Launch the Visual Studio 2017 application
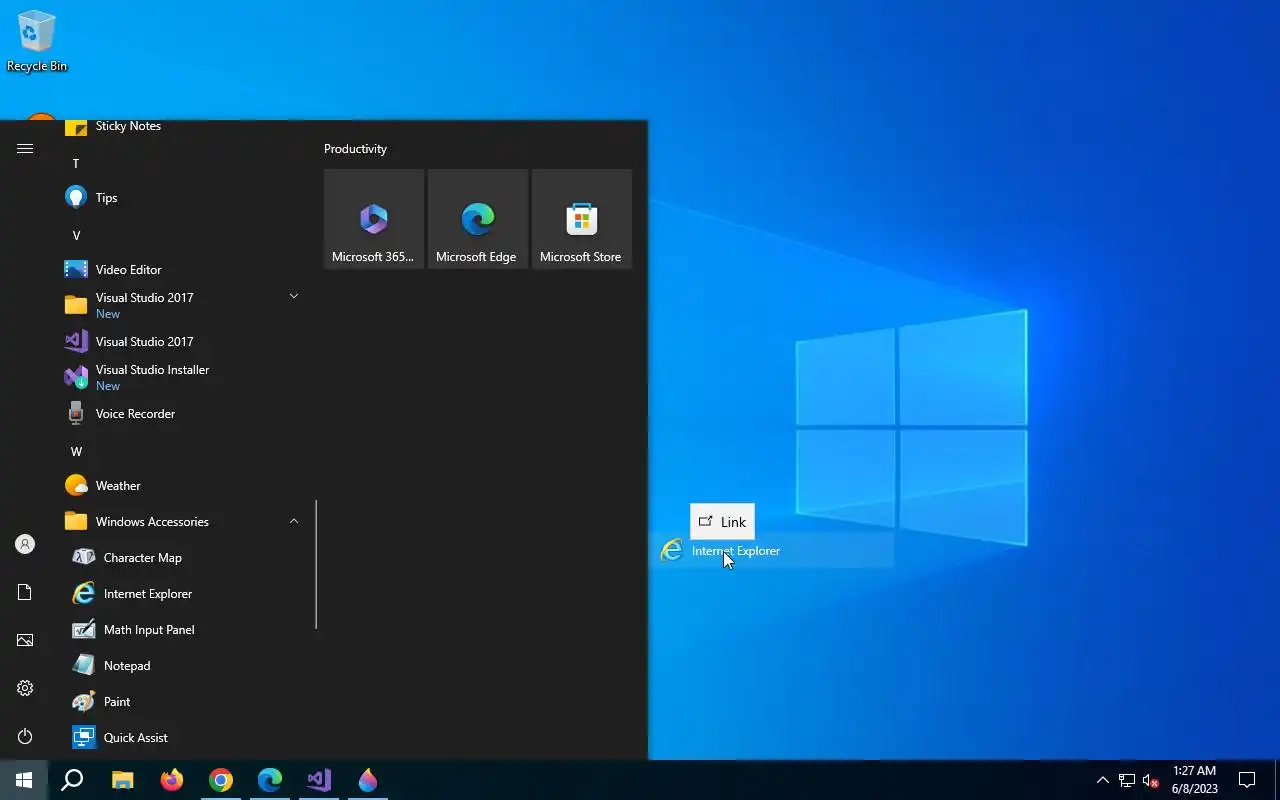The image size is (1280, 800). tap(183, 342)
